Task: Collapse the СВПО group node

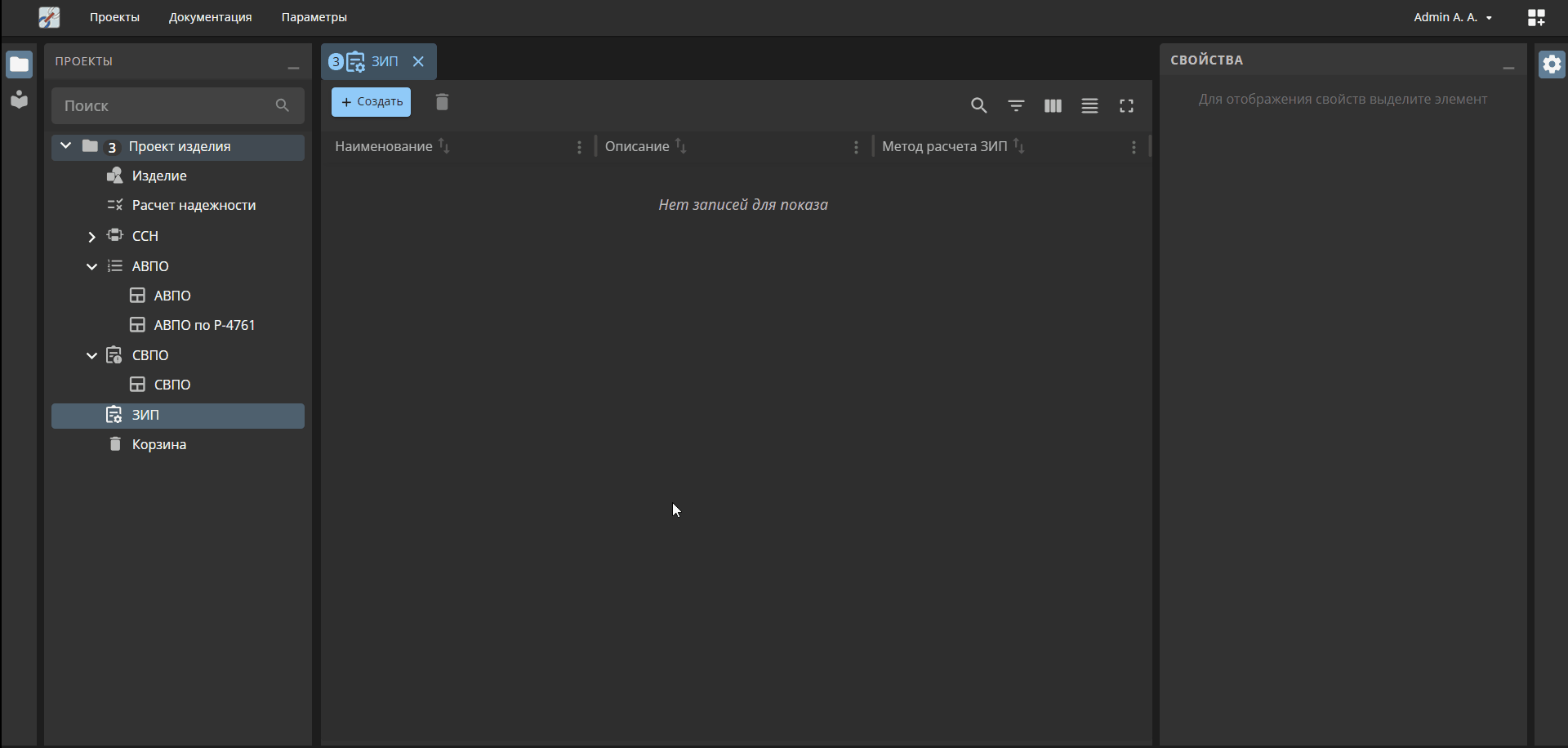Action: (91, 355)
